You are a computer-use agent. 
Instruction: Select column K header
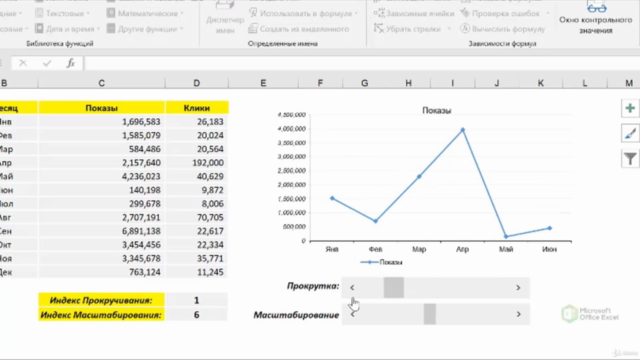pos(541,83)
